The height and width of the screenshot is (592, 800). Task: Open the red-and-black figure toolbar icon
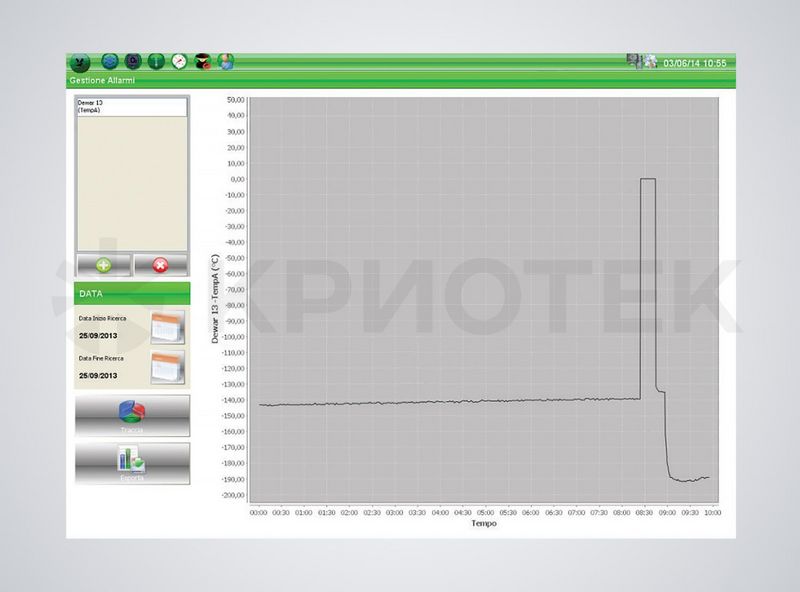tap(203, 62)
